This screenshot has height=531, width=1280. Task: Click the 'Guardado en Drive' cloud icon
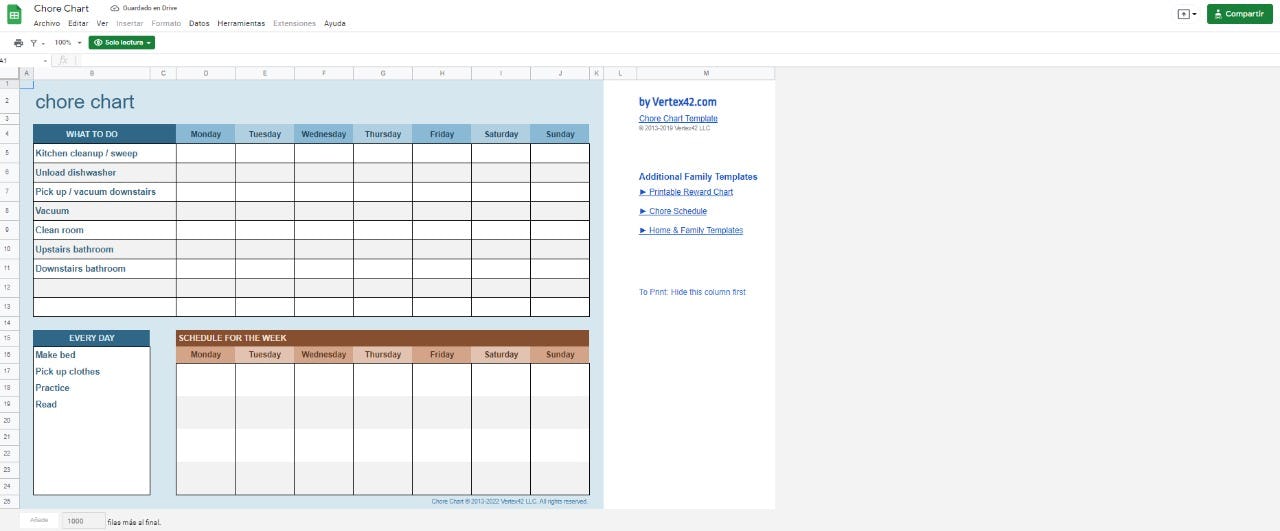pyautogui.click(x=114, y=8)
